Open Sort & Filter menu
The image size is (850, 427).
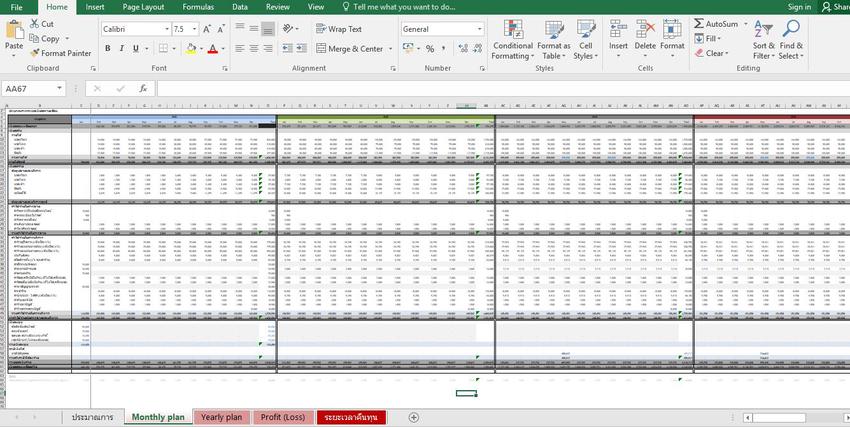point(763,40)
